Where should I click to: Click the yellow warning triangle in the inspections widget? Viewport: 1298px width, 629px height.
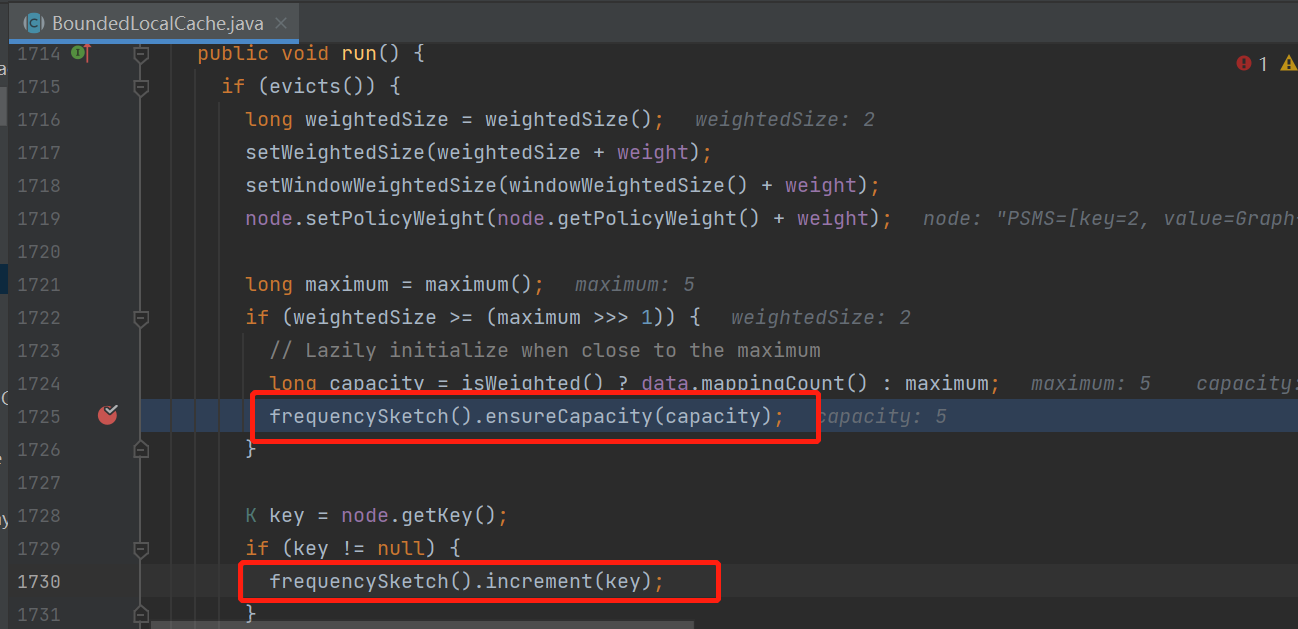coord(1288,63)
